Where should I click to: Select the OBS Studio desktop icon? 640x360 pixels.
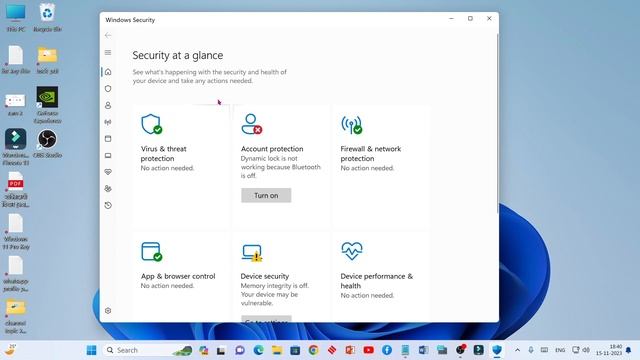[x=47, y=144]
